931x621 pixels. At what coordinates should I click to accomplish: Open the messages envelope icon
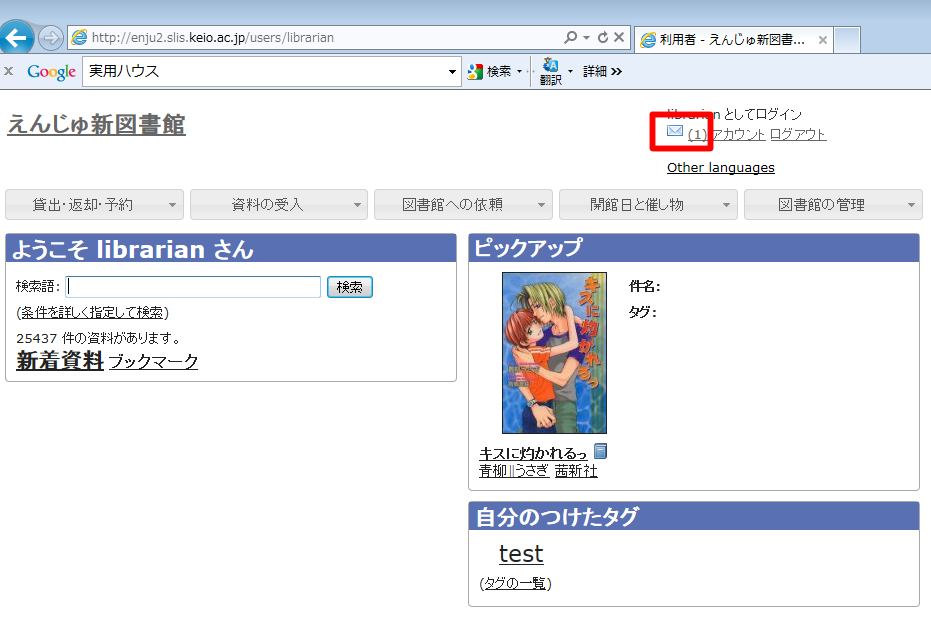click(674, 131)
